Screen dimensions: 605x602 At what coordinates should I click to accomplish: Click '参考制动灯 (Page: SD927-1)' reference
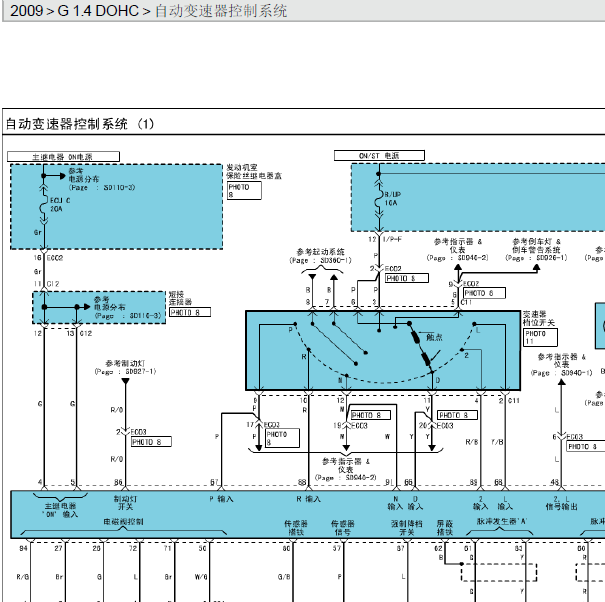[125, 367]
